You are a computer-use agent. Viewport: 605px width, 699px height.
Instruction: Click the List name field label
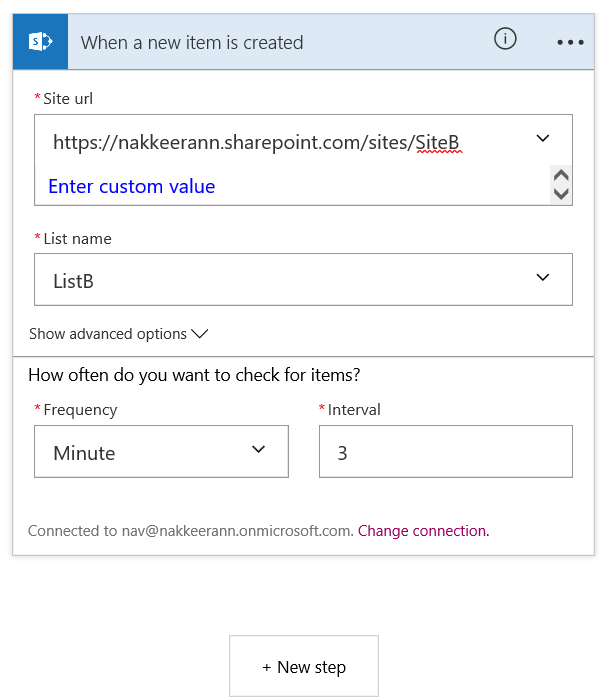pyautogui.click(x=77, y=239)
